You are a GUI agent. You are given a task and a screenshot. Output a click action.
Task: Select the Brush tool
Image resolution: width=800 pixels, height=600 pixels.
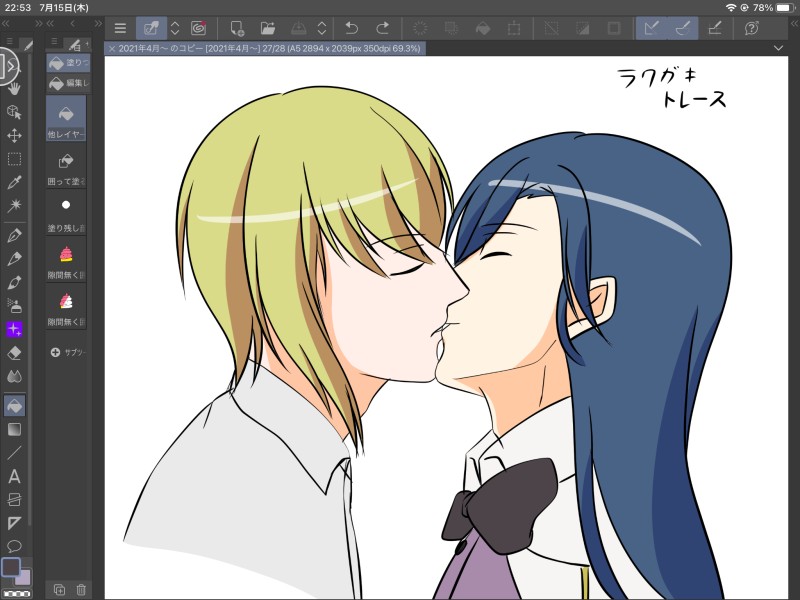pos(14,282)
